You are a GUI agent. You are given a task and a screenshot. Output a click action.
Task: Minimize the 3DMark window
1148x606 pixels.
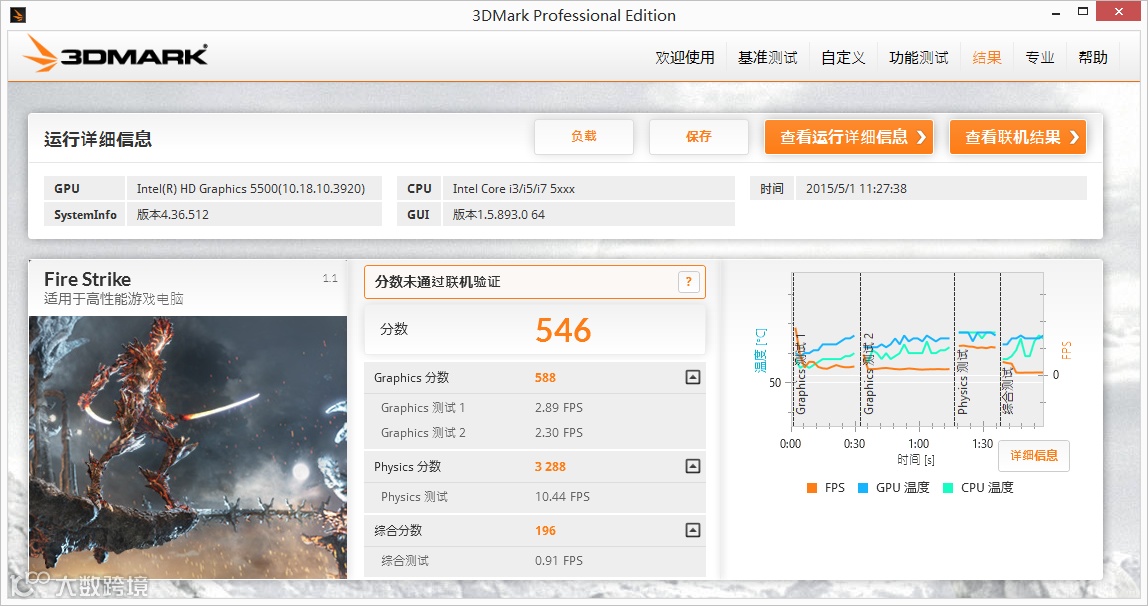coord(1056,13)
